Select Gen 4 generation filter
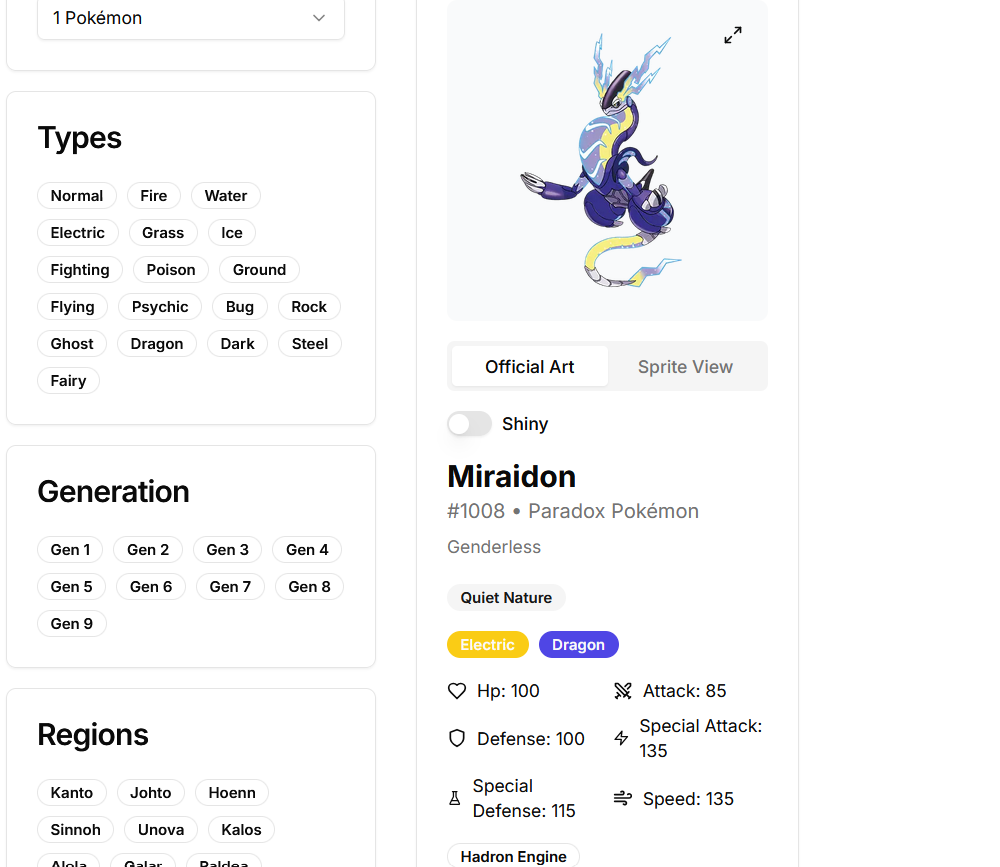 point(307,550)
